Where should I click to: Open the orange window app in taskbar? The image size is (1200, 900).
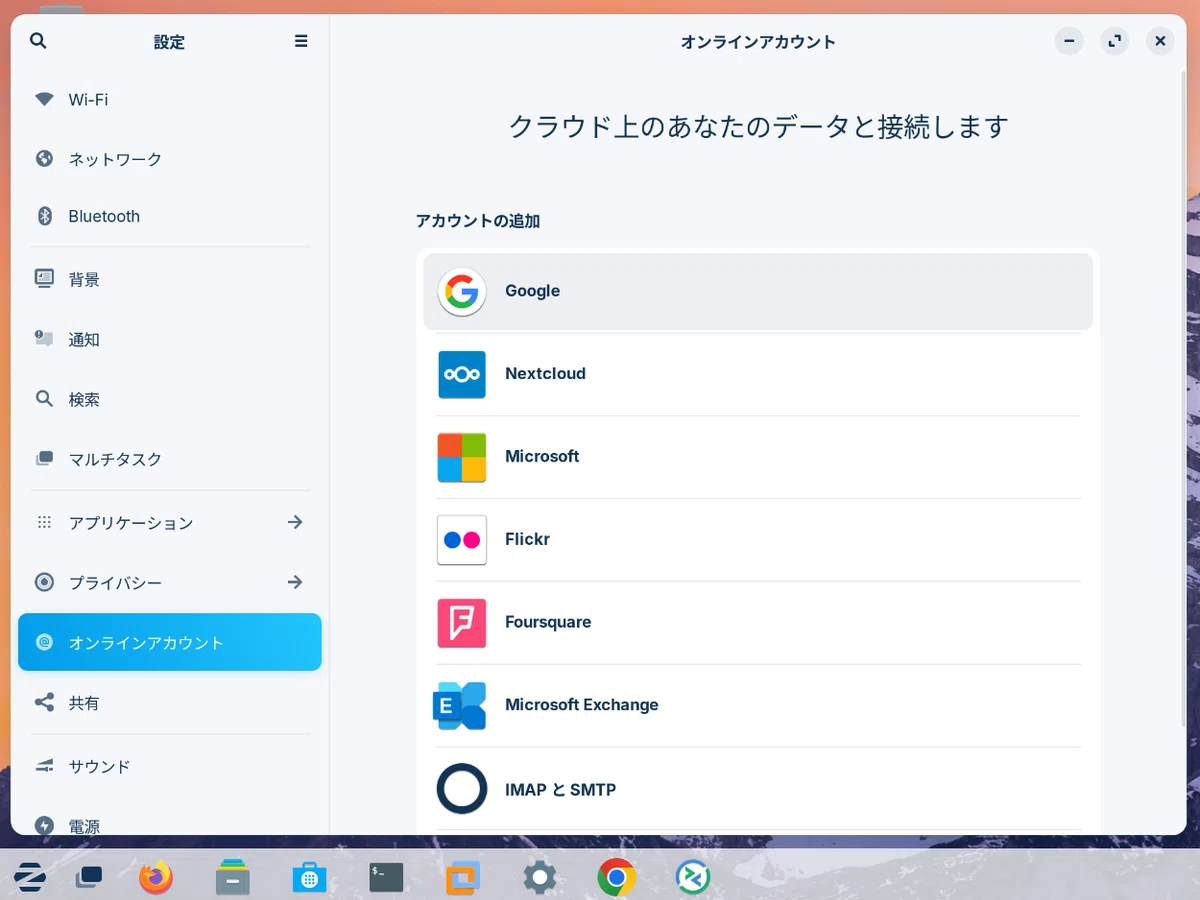(463, 877)
